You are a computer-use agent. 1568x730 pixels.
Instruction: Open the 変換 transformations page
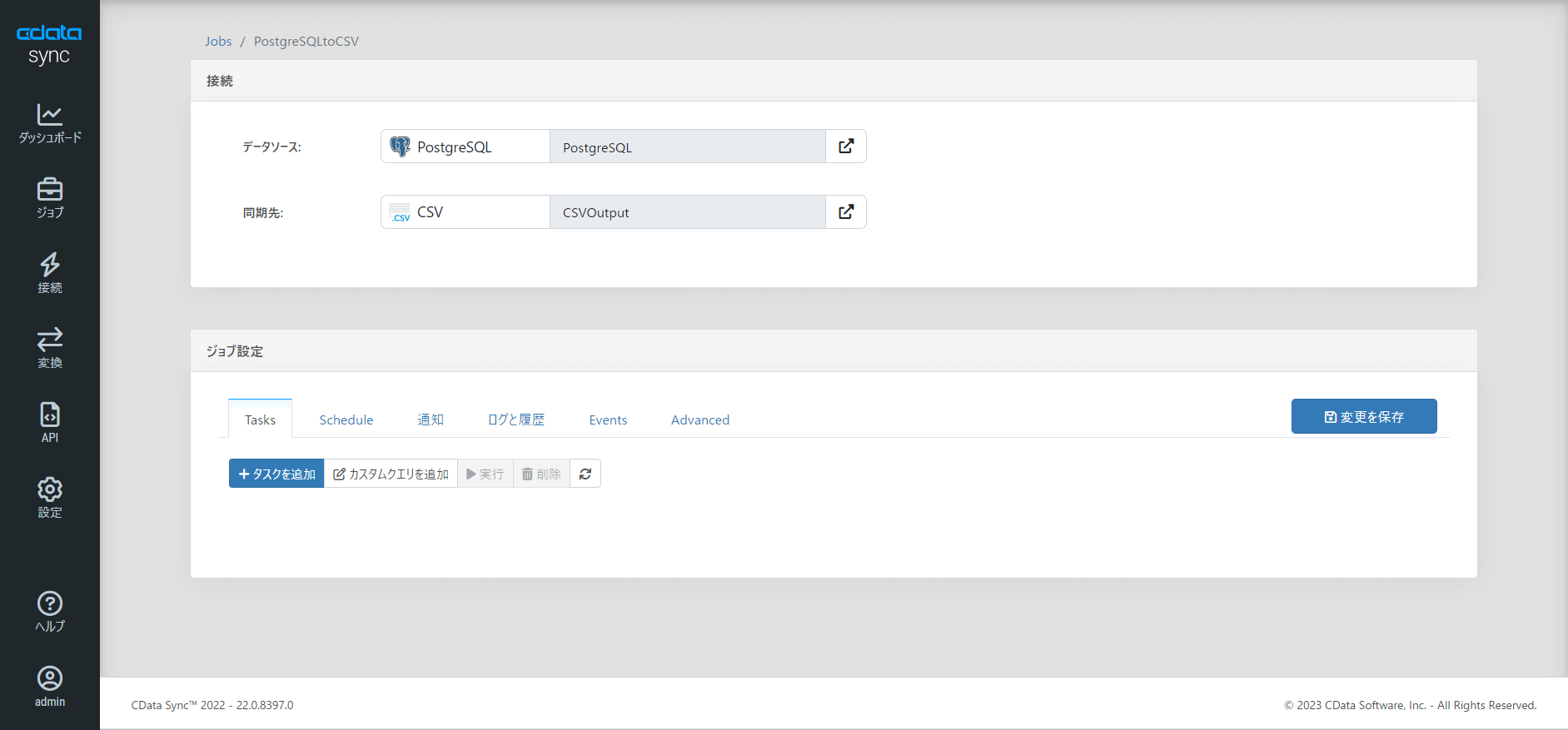point(50,349)
